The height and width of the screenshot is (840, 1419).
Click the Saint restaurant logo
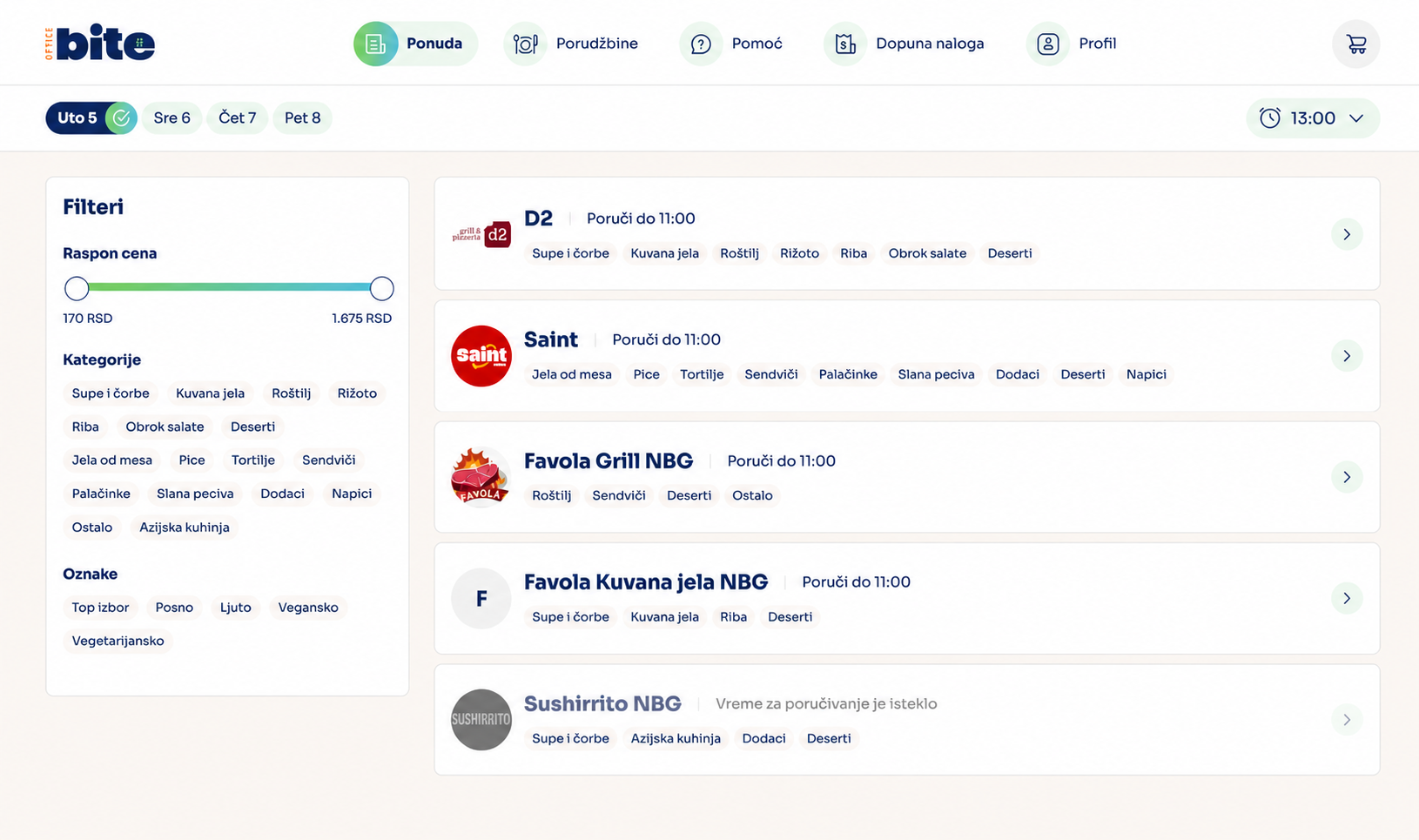[481, 356]
